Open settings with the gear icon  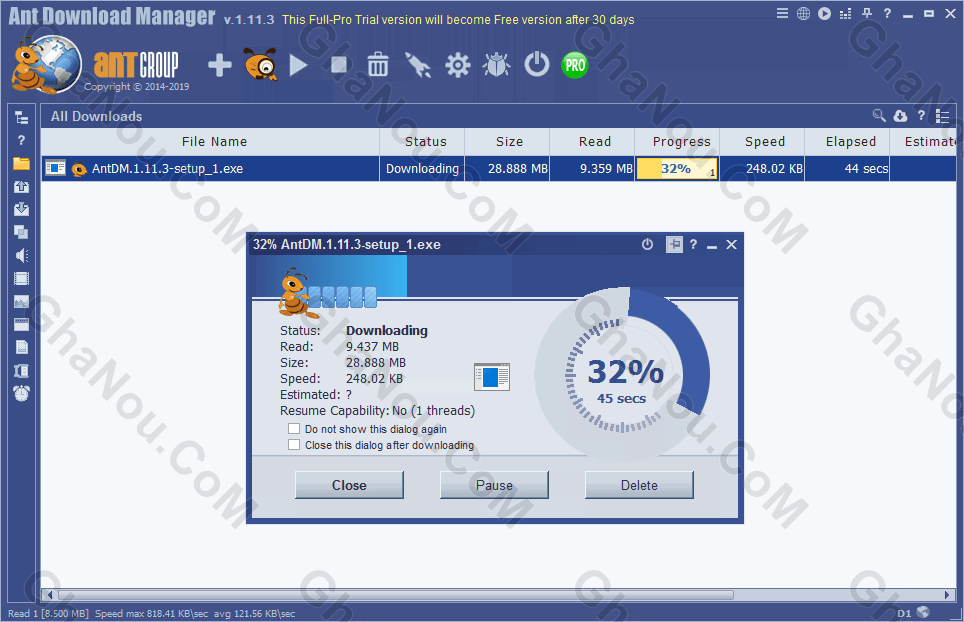[x=457, y=65]
